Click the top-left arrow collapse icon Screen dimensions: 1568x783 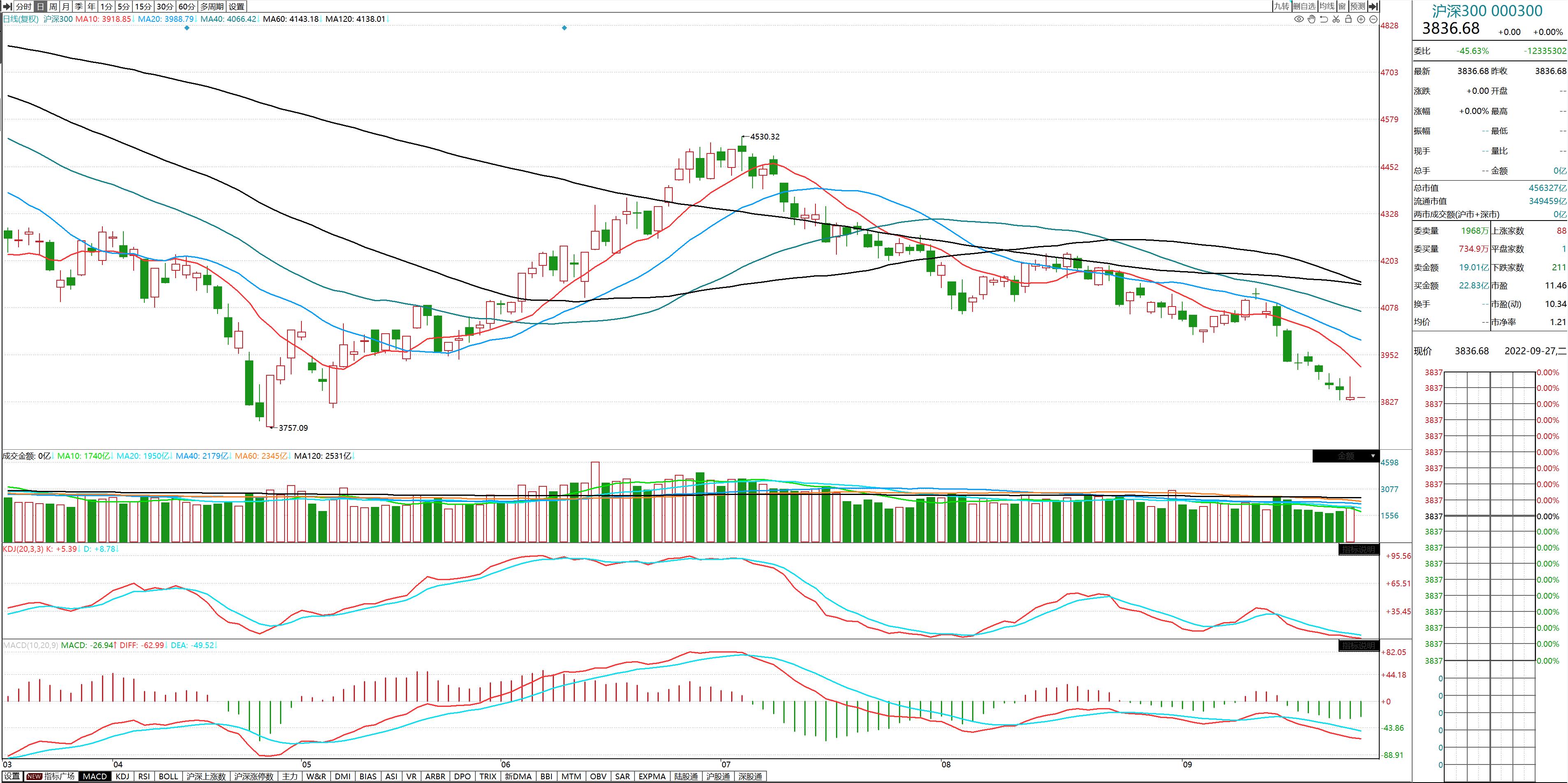[7, 6]
